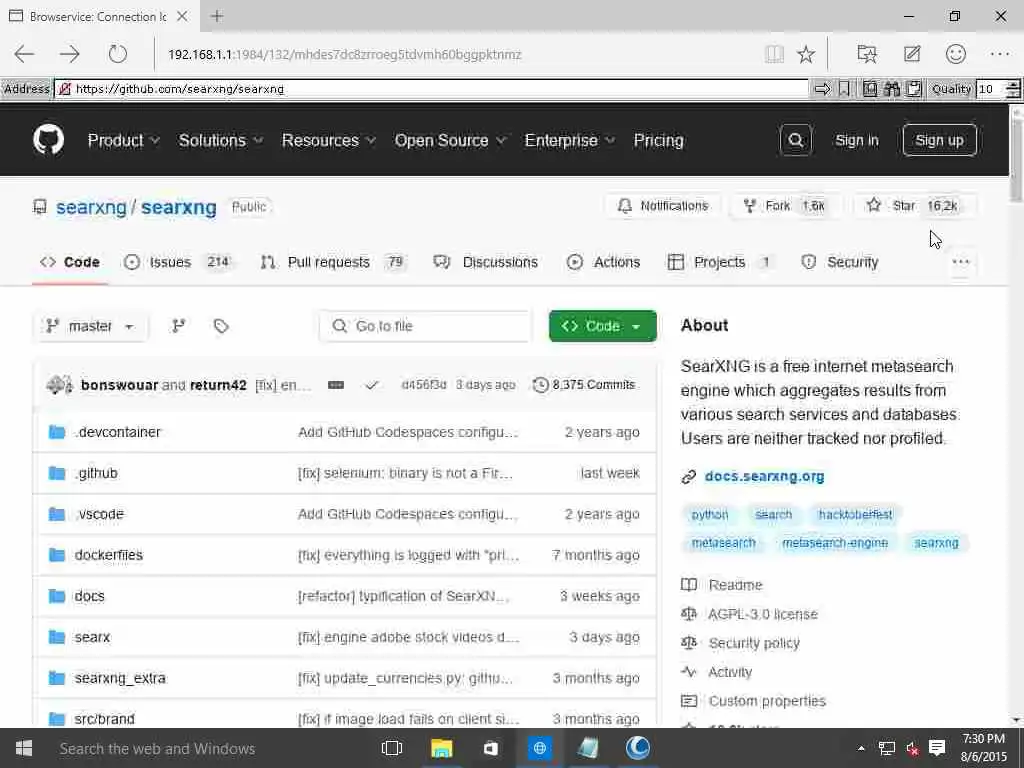This screenshot has width=1024, height=768.
Task: Open find-in-page binoculars icon
Action: click(x=892, y=89)
